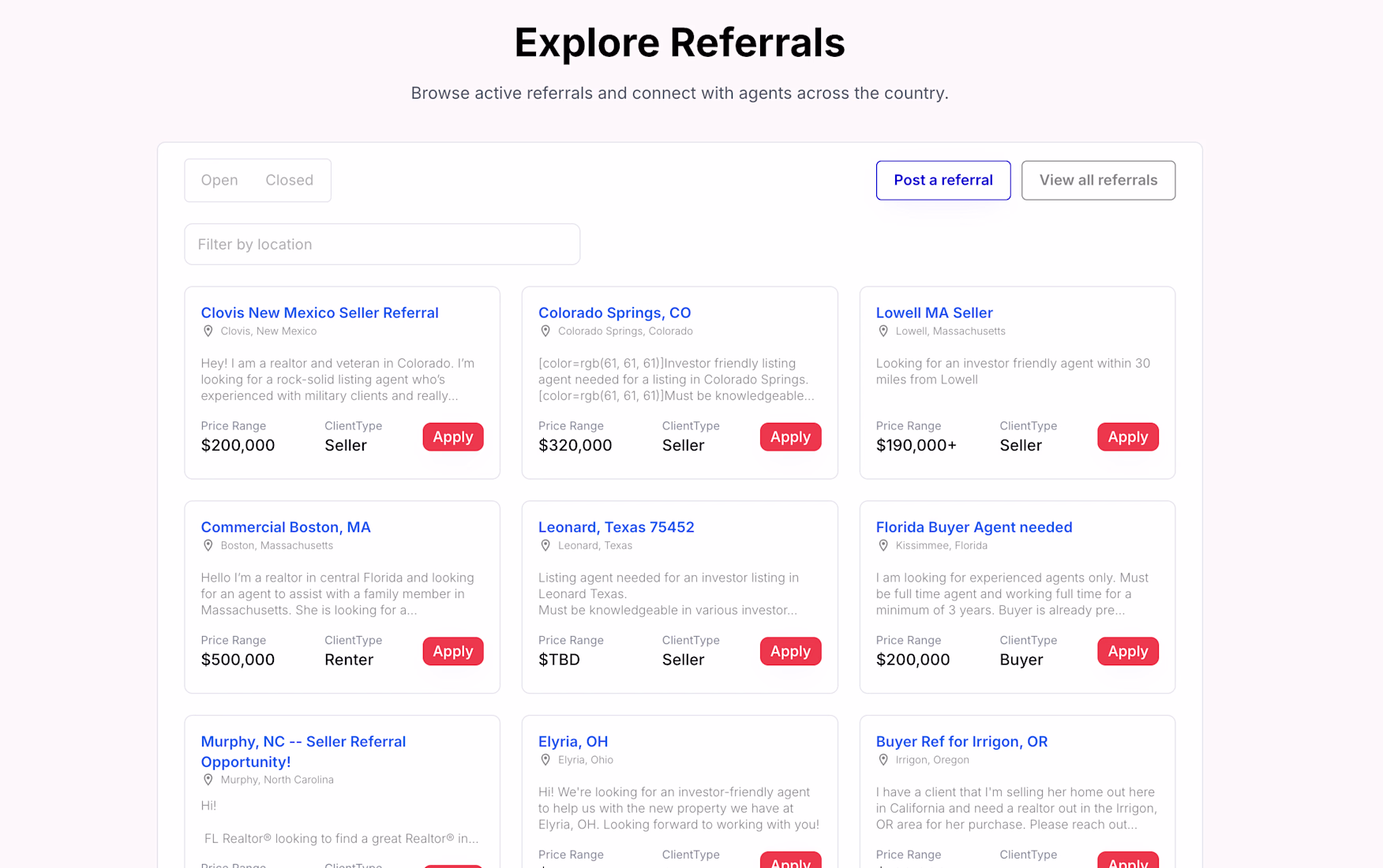Click location pin icon beside Boston, Massachusetts
Image resolution: width=1383 pixels, height=868 pixels.
coord(208,545)
